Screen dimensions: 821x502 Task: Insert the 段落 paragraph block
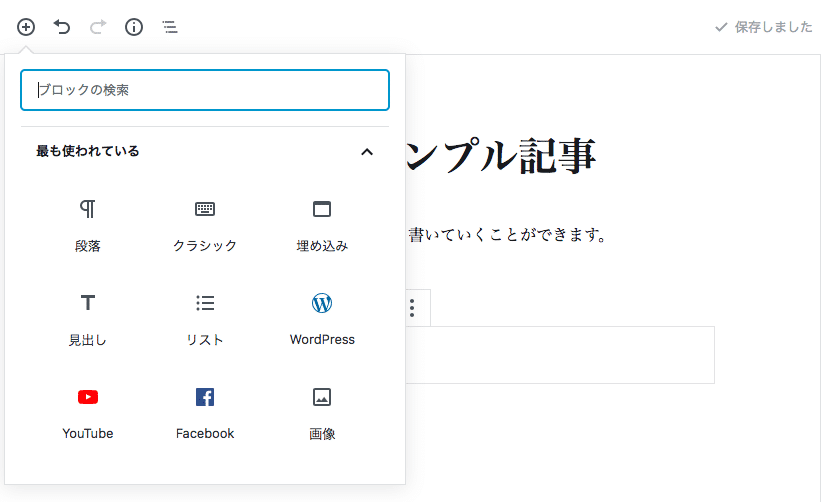87,226
